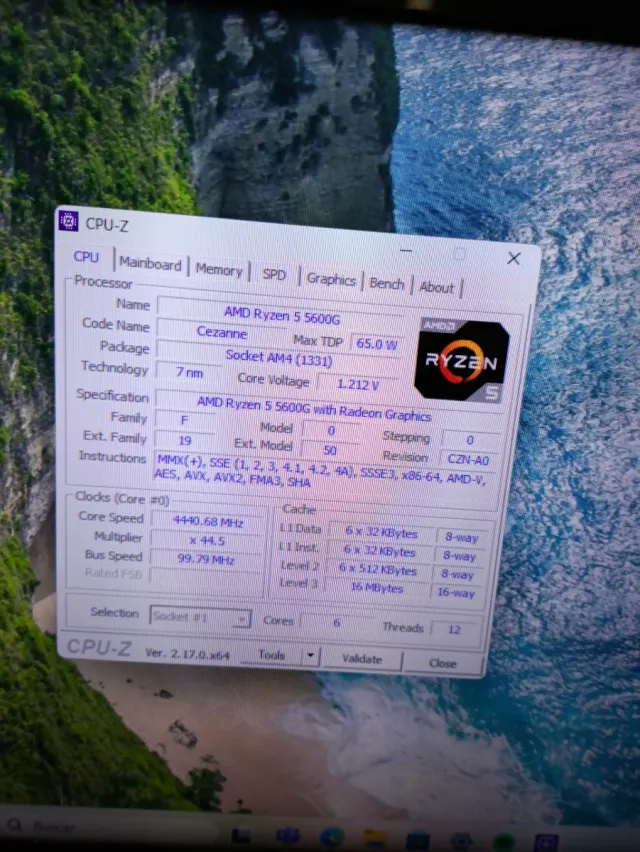Click the Bus Speed value 99.79 MHz

[x=206, y=559]
